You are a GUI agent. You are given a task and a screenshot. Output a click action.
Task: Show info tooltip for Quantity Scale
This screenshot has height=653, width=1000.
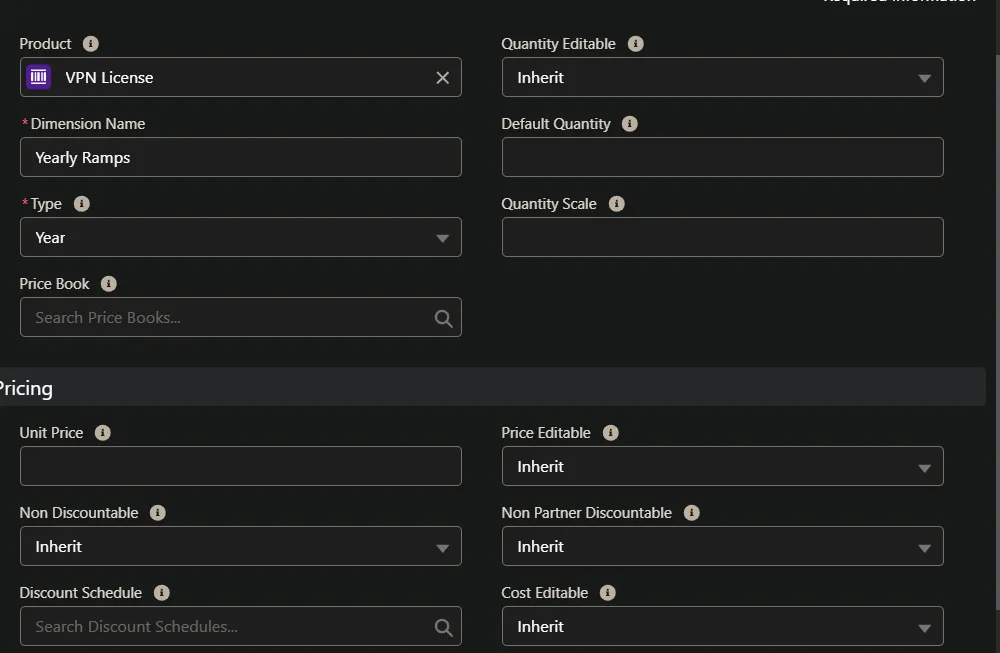point(616,203)
